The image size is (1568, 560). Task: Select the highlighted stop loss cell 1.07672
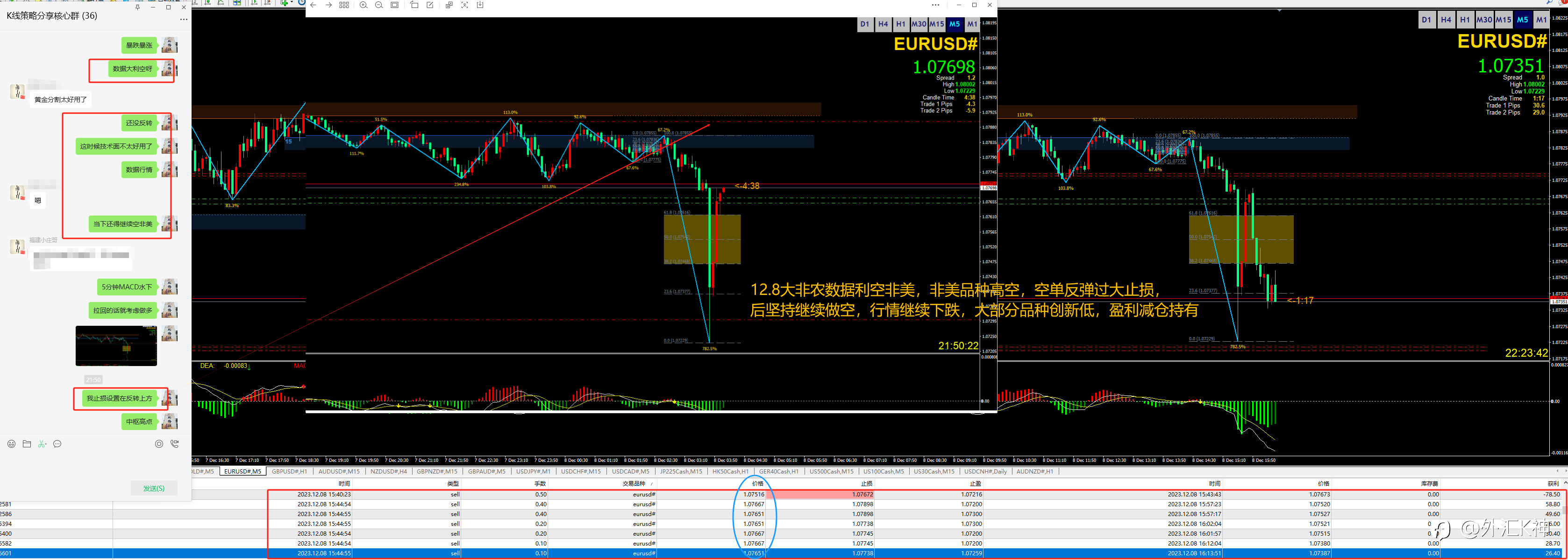click(820, 495)
